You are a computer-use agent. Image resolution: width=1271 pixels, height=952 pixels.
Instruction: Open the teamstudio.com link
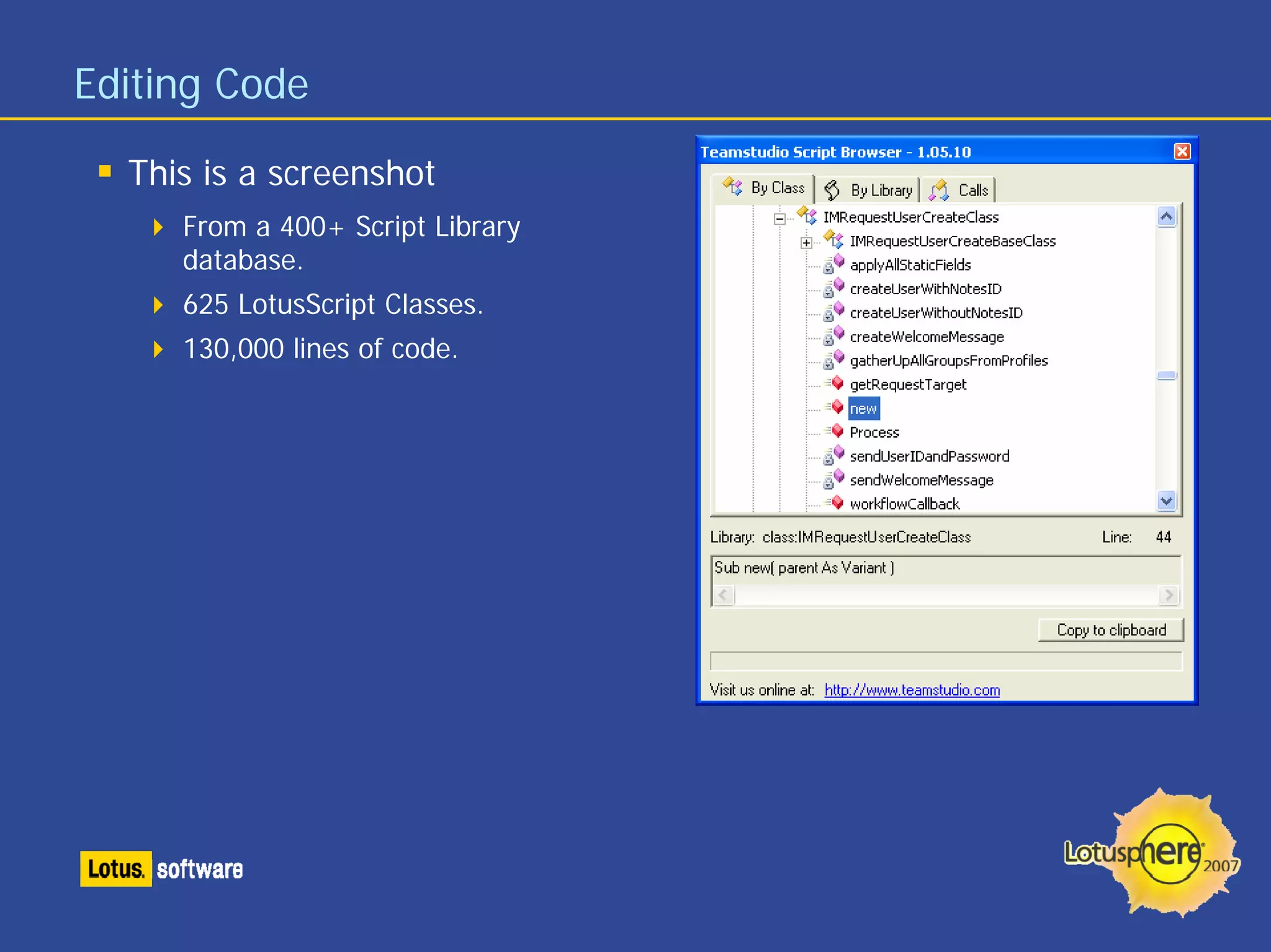pyautogui.click(x=912, y=690)
